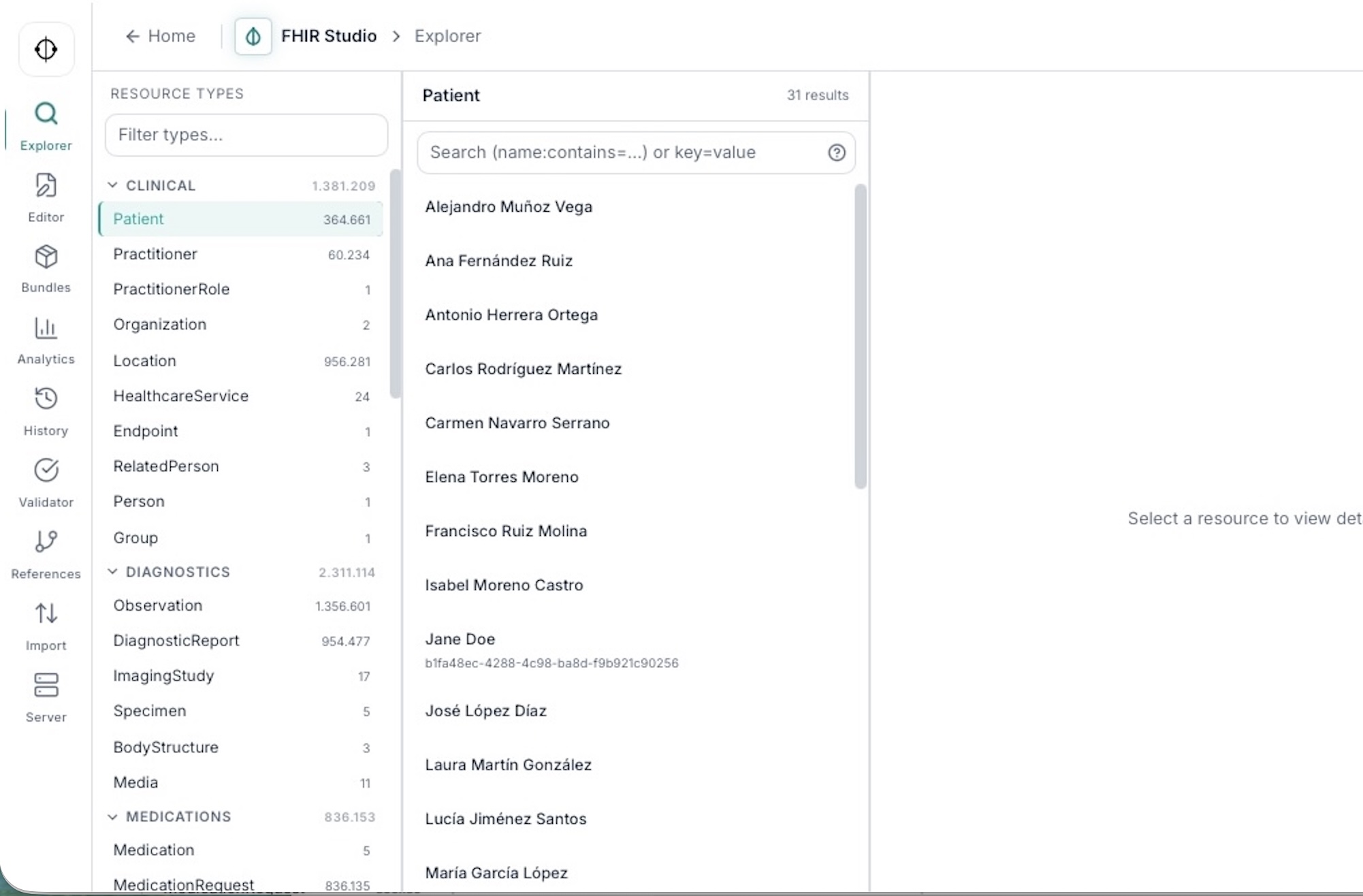The image size is (1363, 896).
Task: Click the FHIR Studio breadcrumb
Action: 329,36
